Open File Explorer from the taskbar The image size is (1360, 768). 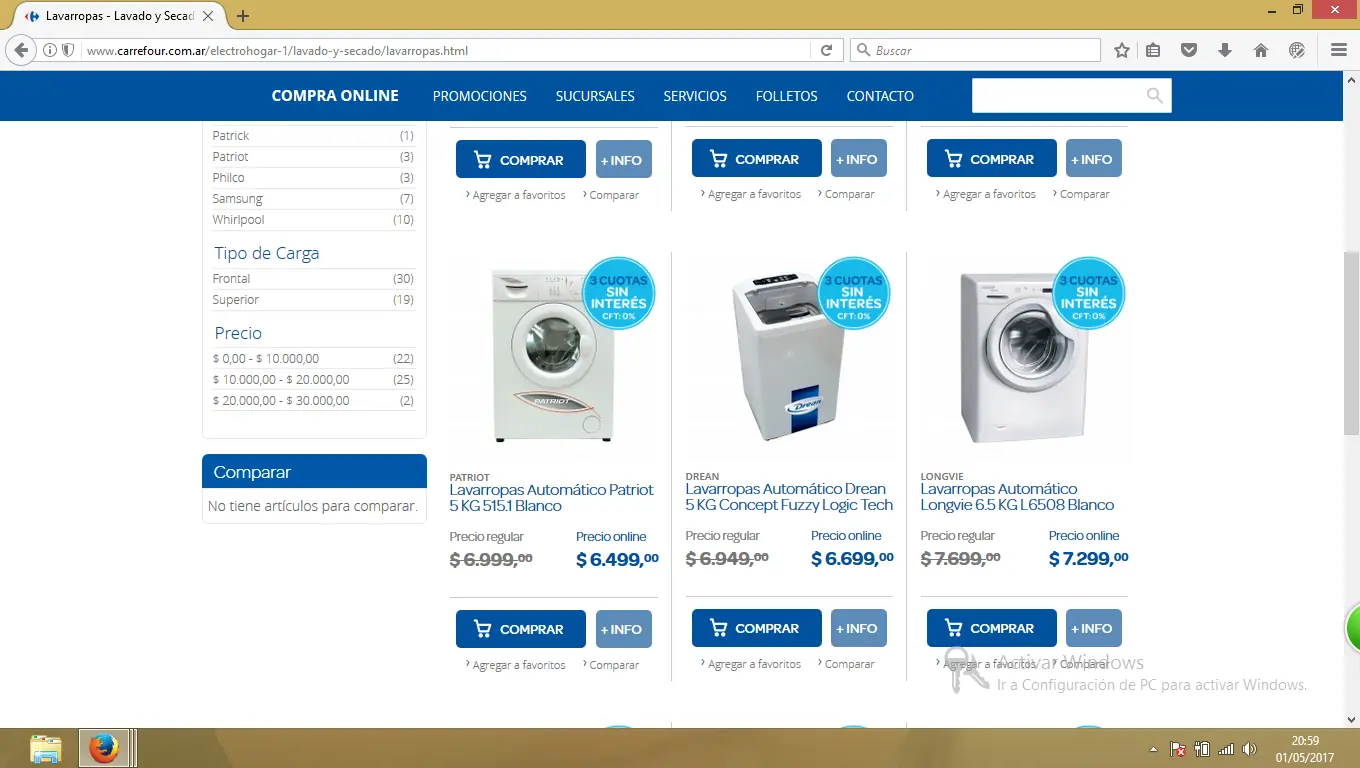tap(46, 748)
